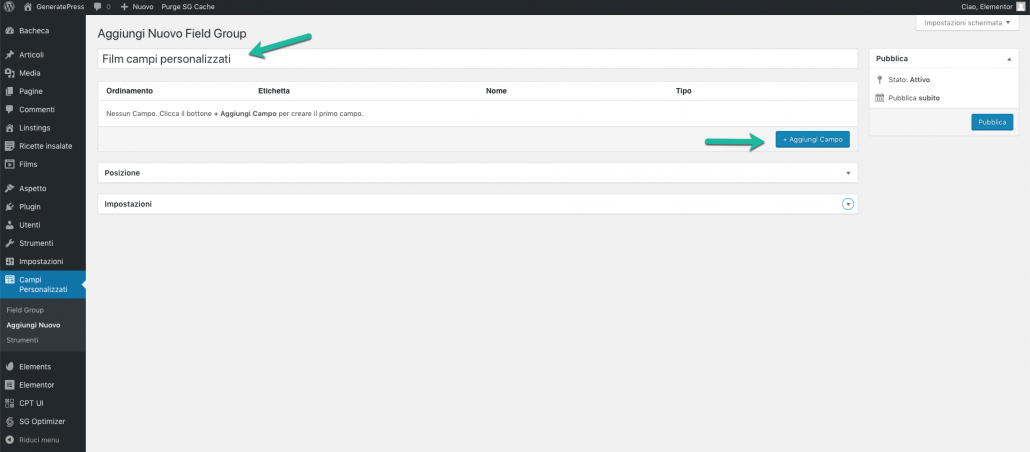Open the Utenti user icon
Image resolution: width=1030 pixels, height=452 pixels.
[9, 225]
